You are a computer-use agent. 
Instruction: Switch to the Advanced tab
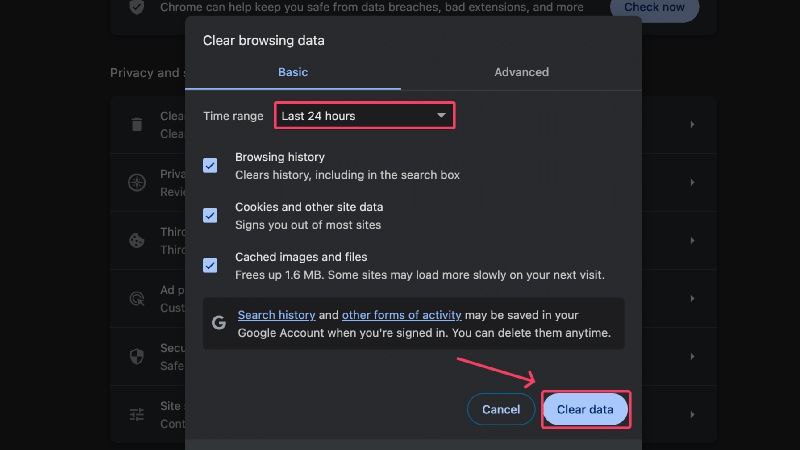coord(521,72)
